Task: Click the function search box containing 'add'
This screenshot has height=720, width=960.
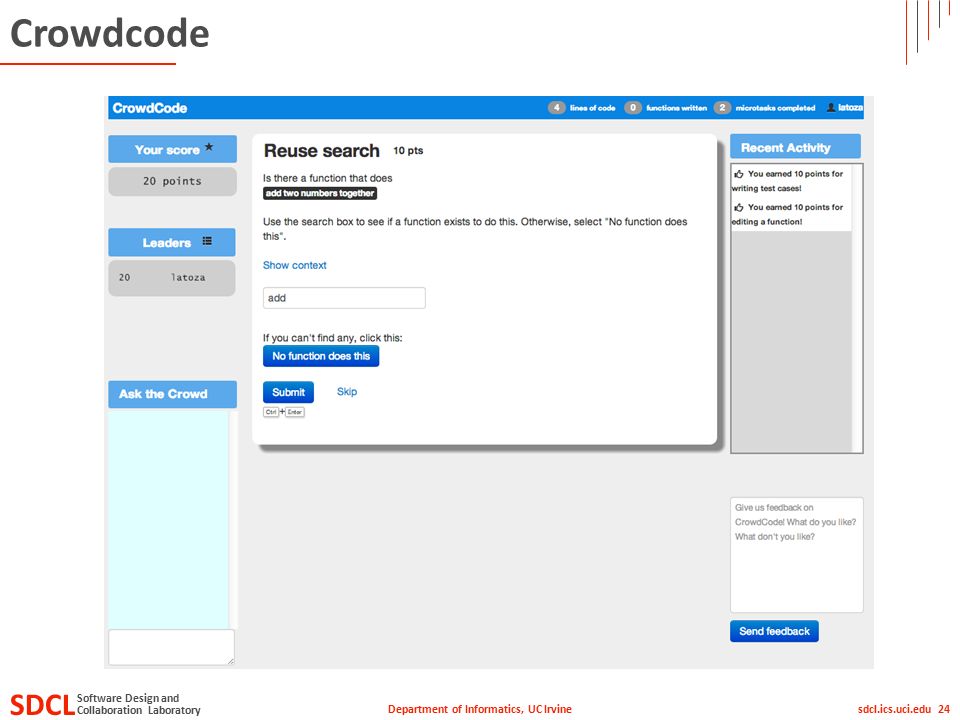Action: [344, 298]
